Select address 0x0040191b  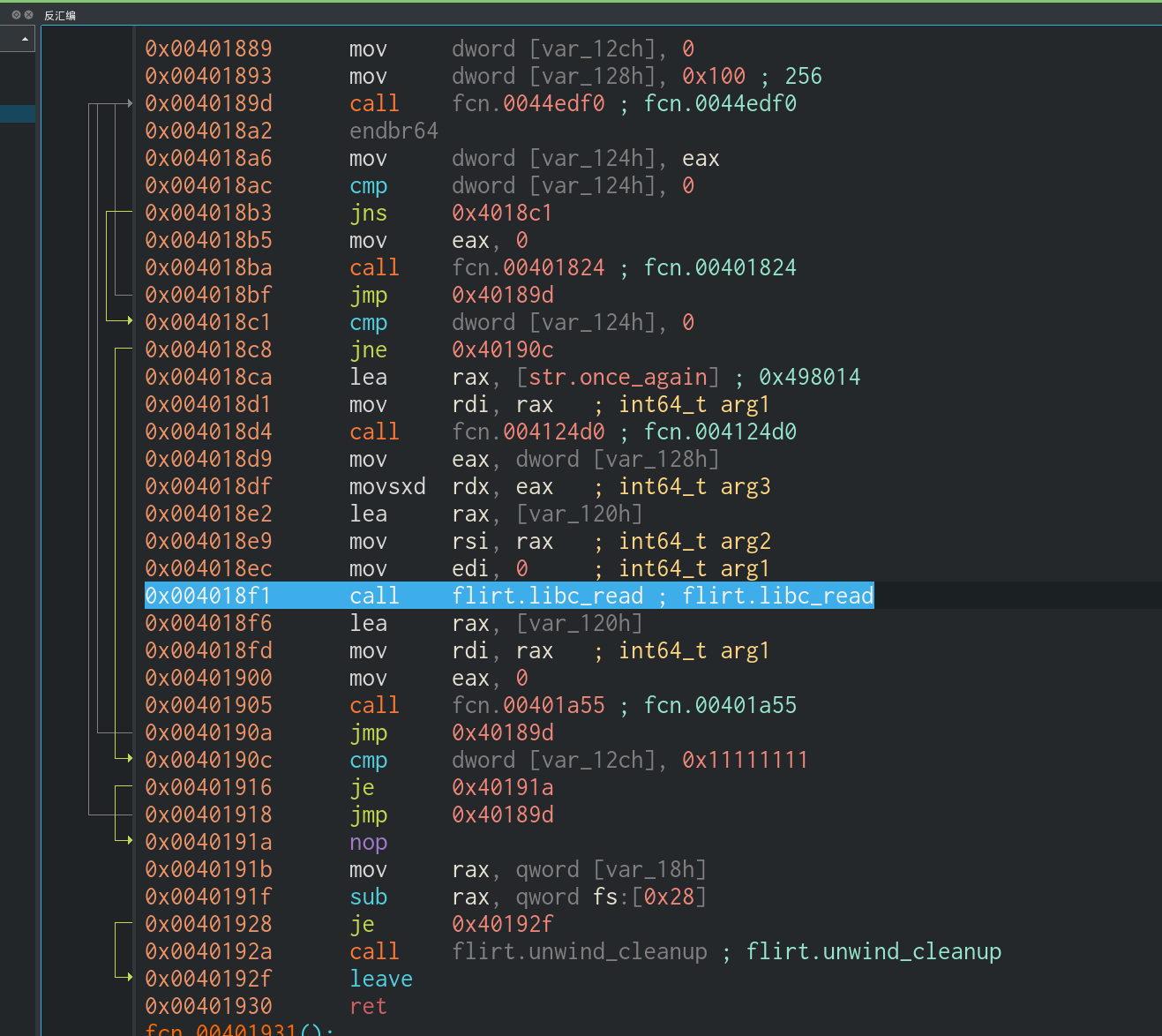click(x=208, y=869)
